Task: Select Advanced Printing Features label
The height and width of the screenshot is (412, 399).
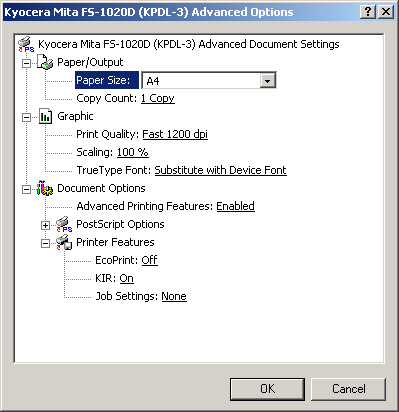Action: (x=144, y=206)
